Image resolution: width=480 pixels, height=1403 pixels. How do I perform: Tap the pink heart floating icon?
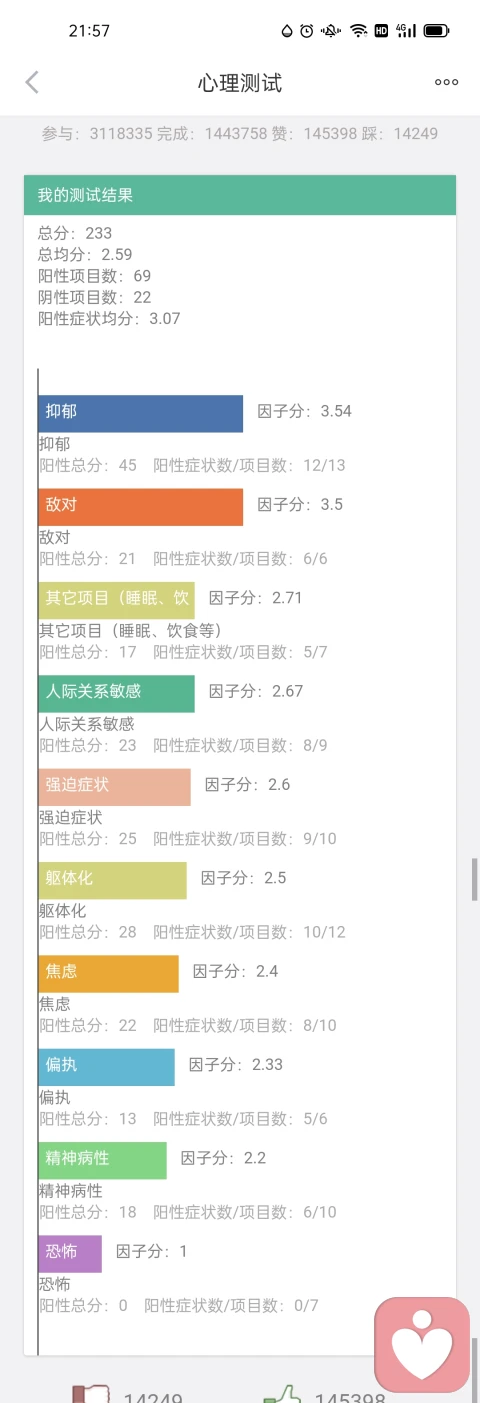(x=422, y=1345)
